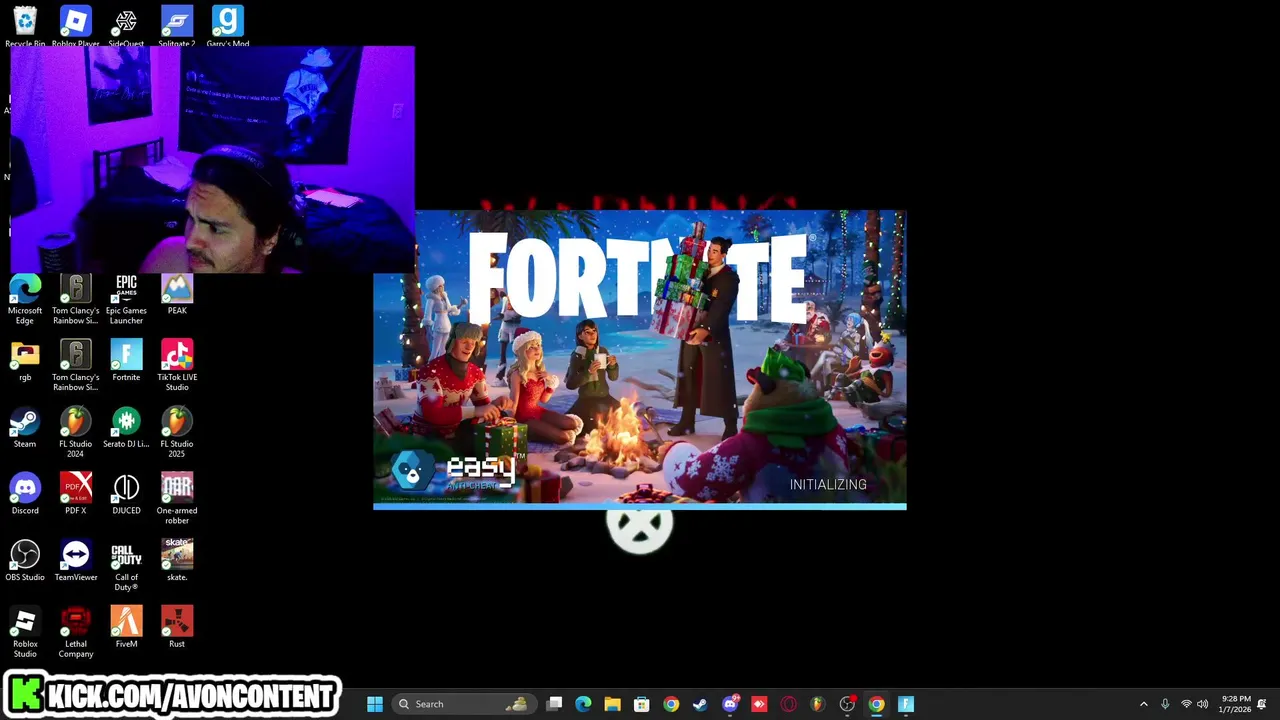Select the Fortnite desktop shortcut

click(x=126, y=362)
